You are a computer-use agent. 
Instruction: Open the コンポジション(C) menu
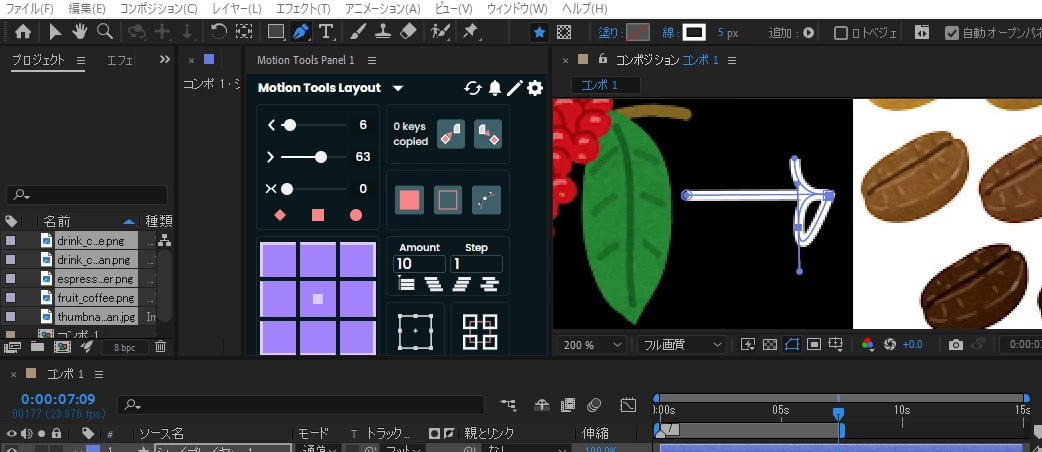(x=158, y=9)
